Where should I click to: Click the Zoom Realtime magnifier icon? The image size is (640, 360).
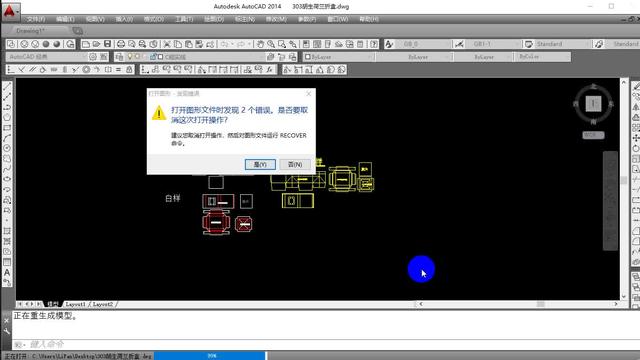coord(271,44)
